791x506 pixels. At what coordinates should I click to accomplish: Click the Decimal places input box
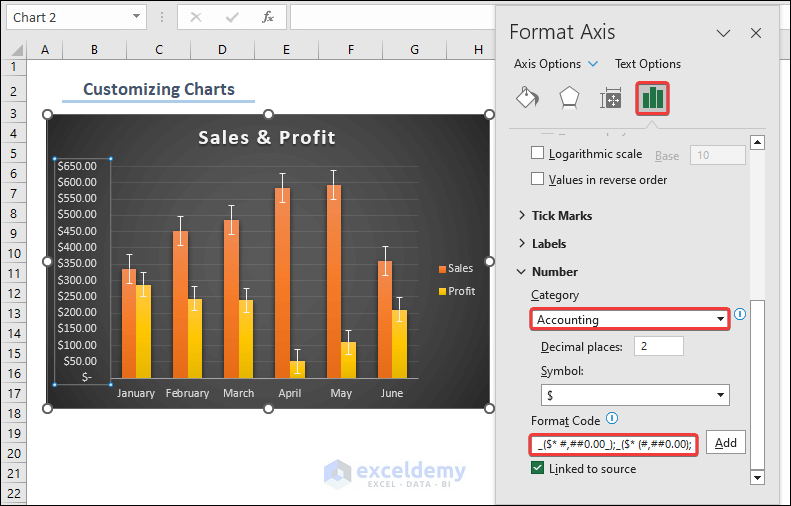pyautogui.click(x=659, y=346)
